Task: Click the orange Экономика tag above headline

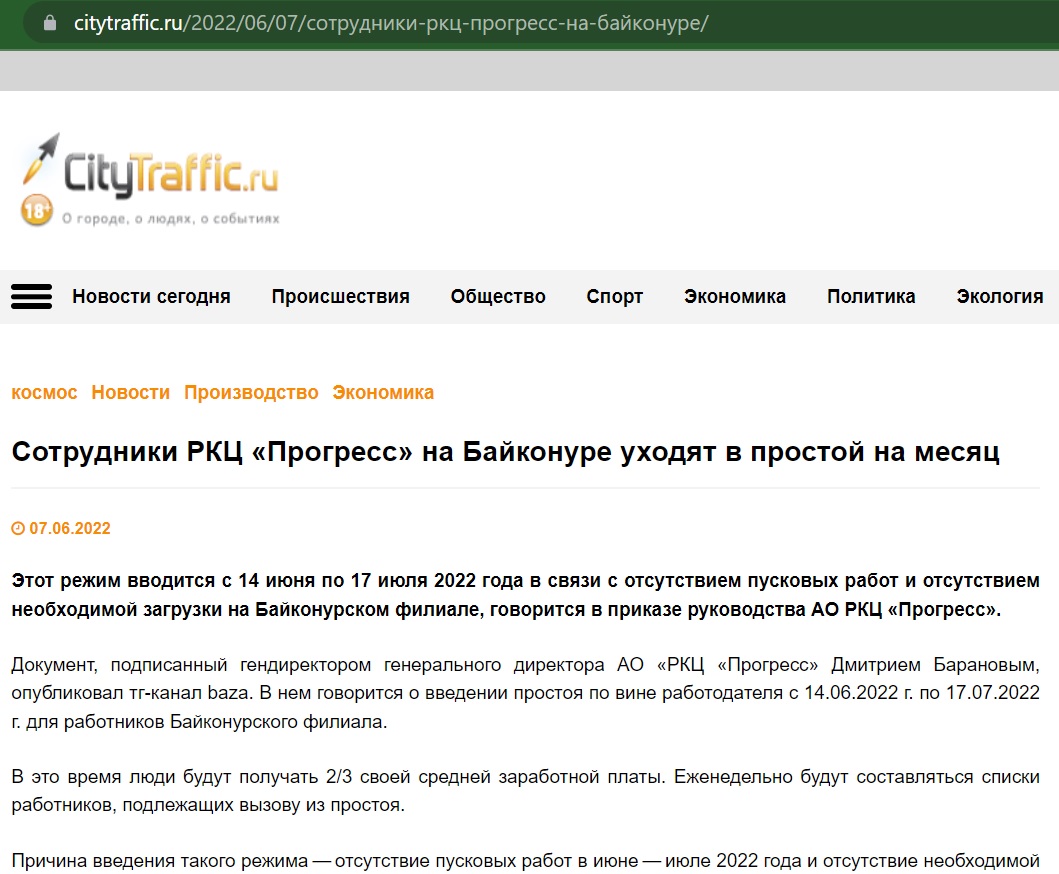Action: [383, 392]
